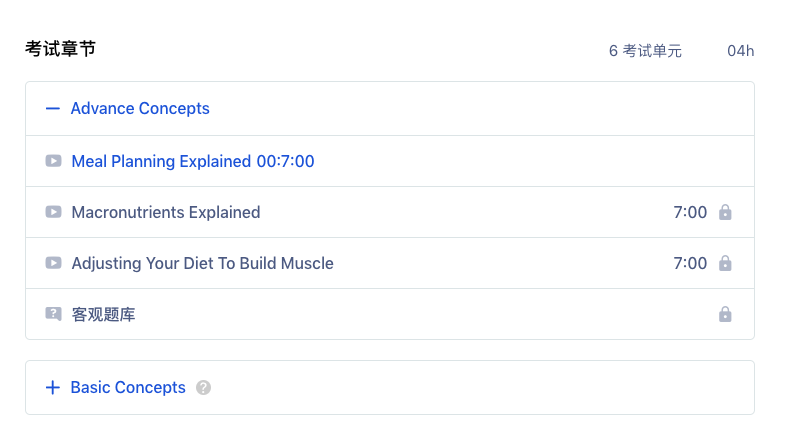Click the 7:00 duration on Macronutrients row

pos(690,212)
